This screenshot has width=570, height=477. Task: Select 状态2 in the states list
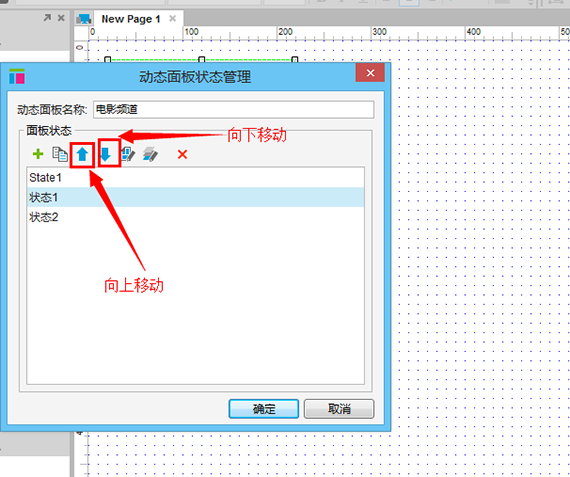click(196, 217)
